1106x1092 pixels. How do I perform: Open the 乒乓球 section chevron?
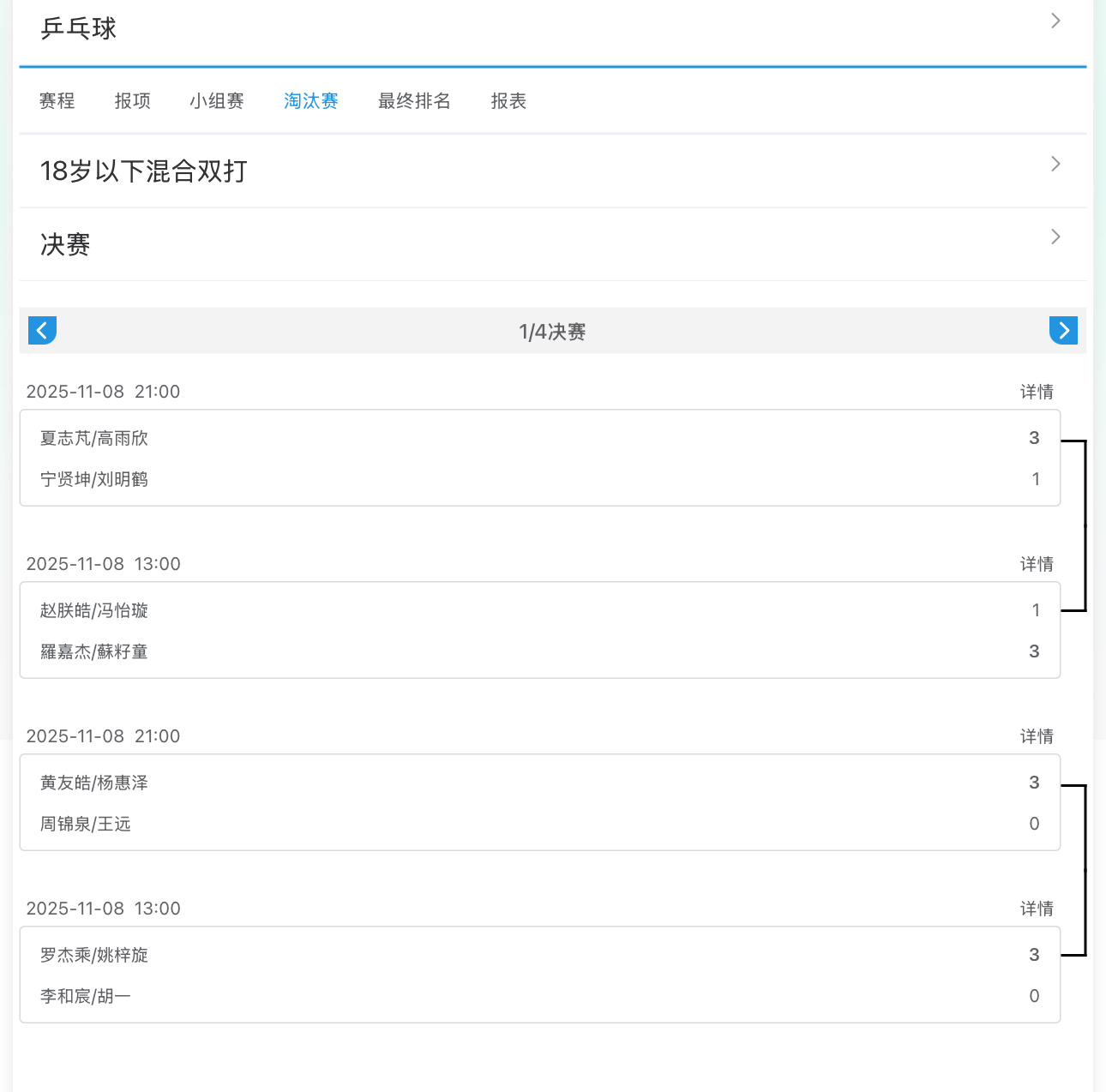point(1055,21)
